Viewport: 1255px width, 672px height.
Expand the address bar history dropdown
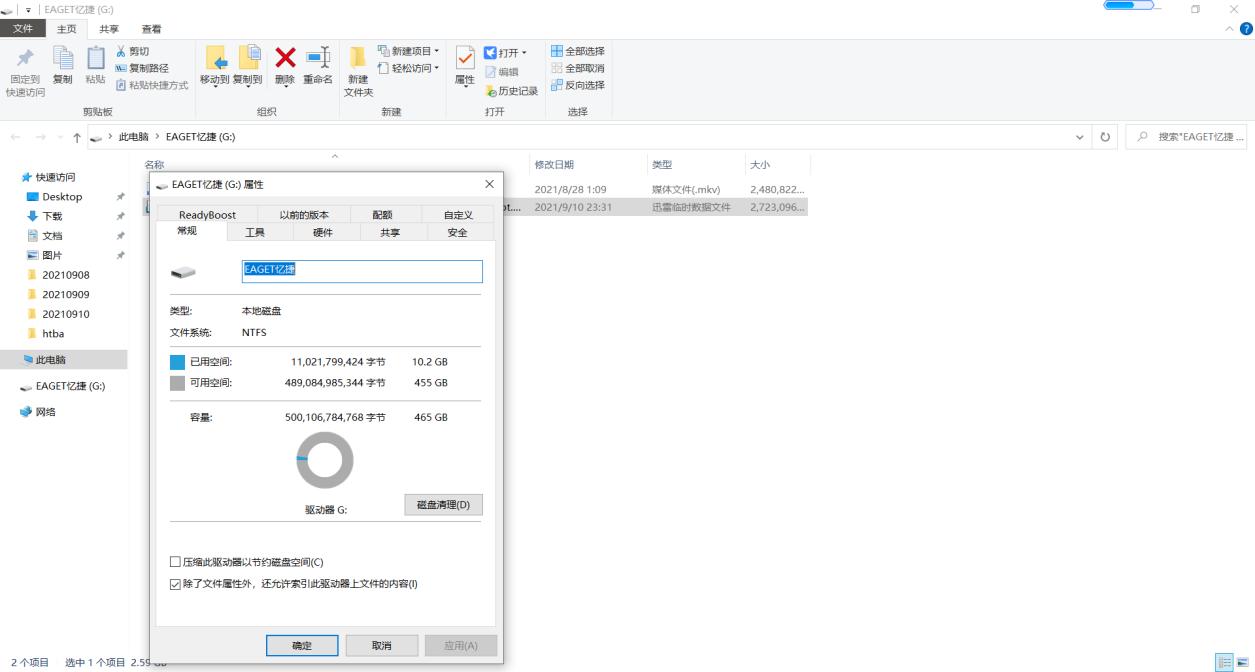(1079, 137)
